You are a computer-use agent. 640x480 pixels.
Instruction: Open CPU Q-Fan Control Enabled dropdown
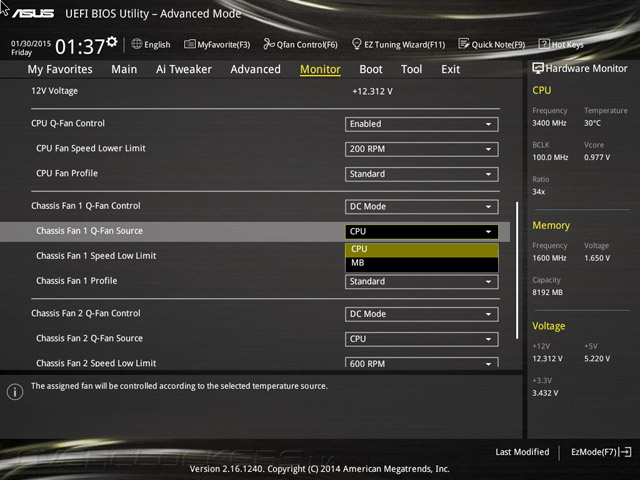(x=422, y=124)
